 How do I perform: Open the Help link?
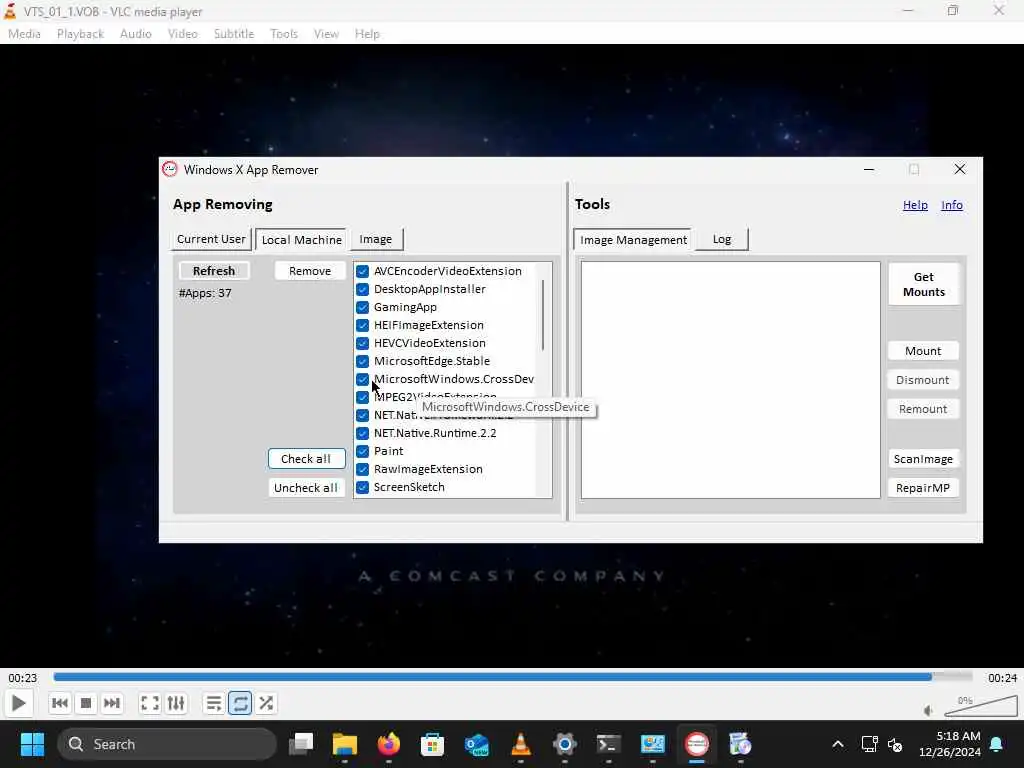point(915,205)
